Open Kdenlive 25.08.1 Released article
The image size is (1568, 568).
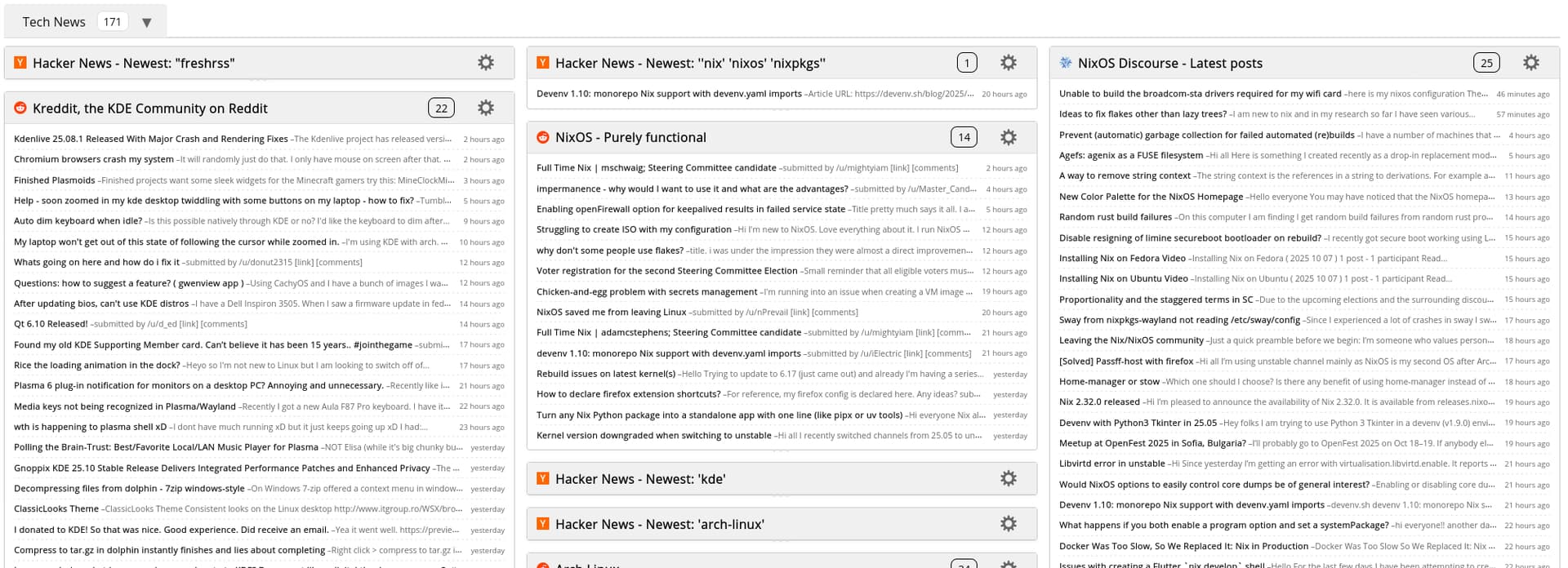tap(151, 139)
